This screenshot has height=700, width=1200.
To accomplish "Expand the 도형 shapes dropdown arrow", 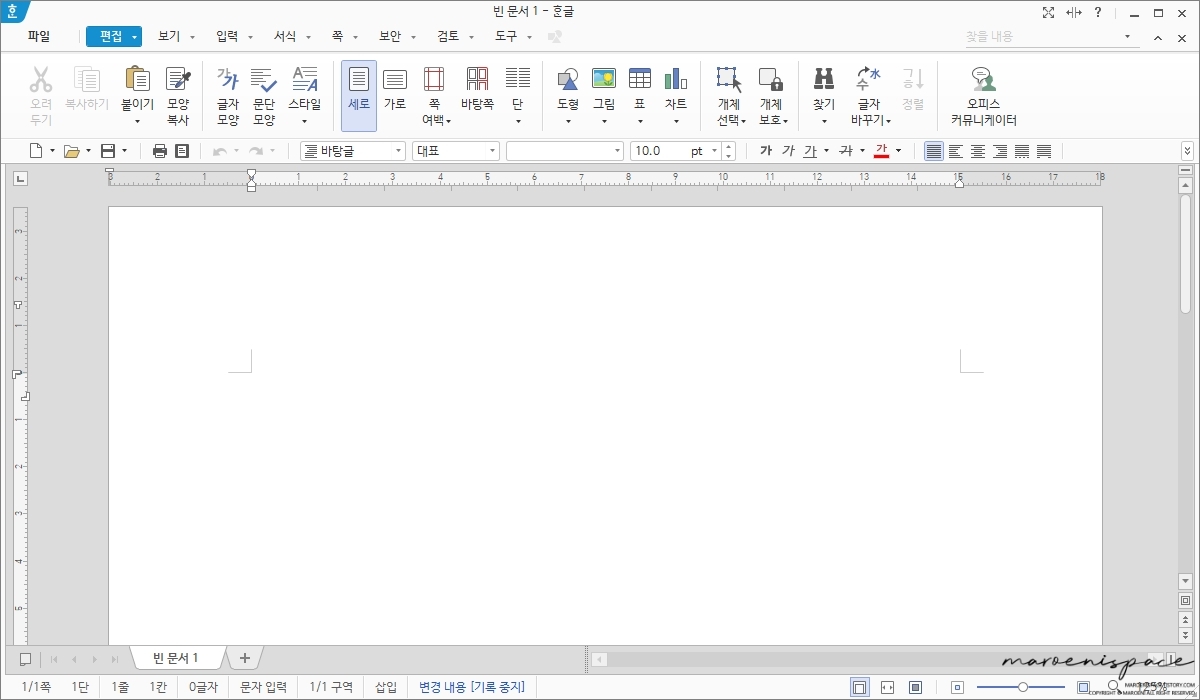I will tap(568, 122).
